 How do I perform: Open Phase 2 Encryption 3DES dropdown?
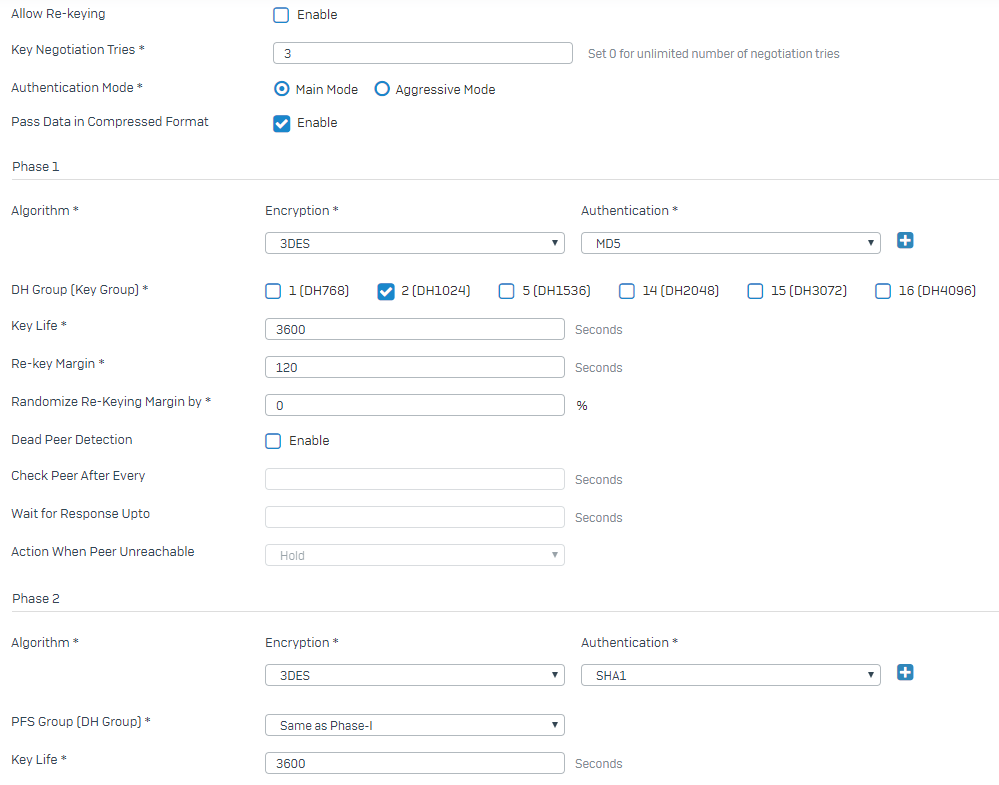coord(414,675)
